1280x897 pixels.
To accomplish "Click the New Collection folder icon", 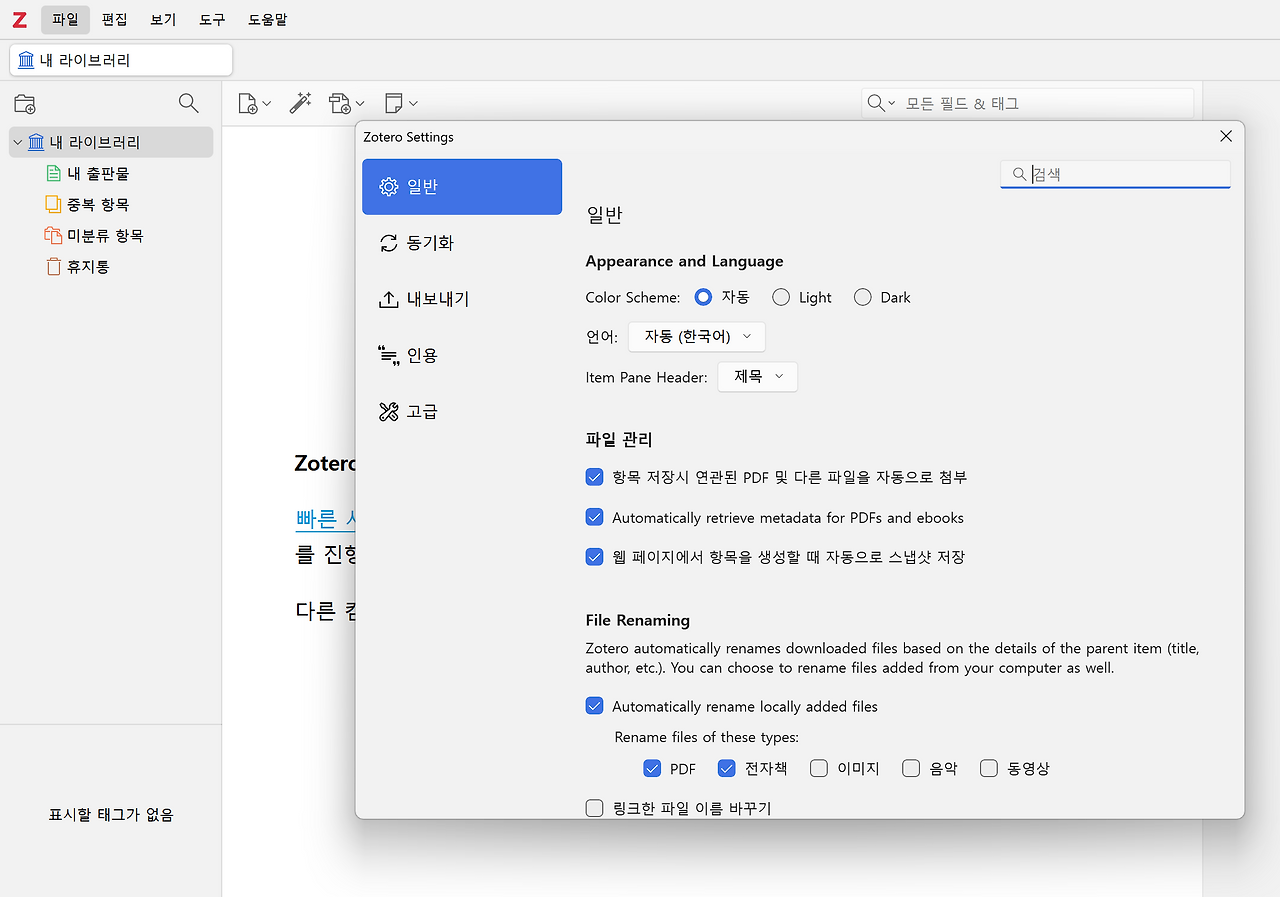I will [25, 104].
